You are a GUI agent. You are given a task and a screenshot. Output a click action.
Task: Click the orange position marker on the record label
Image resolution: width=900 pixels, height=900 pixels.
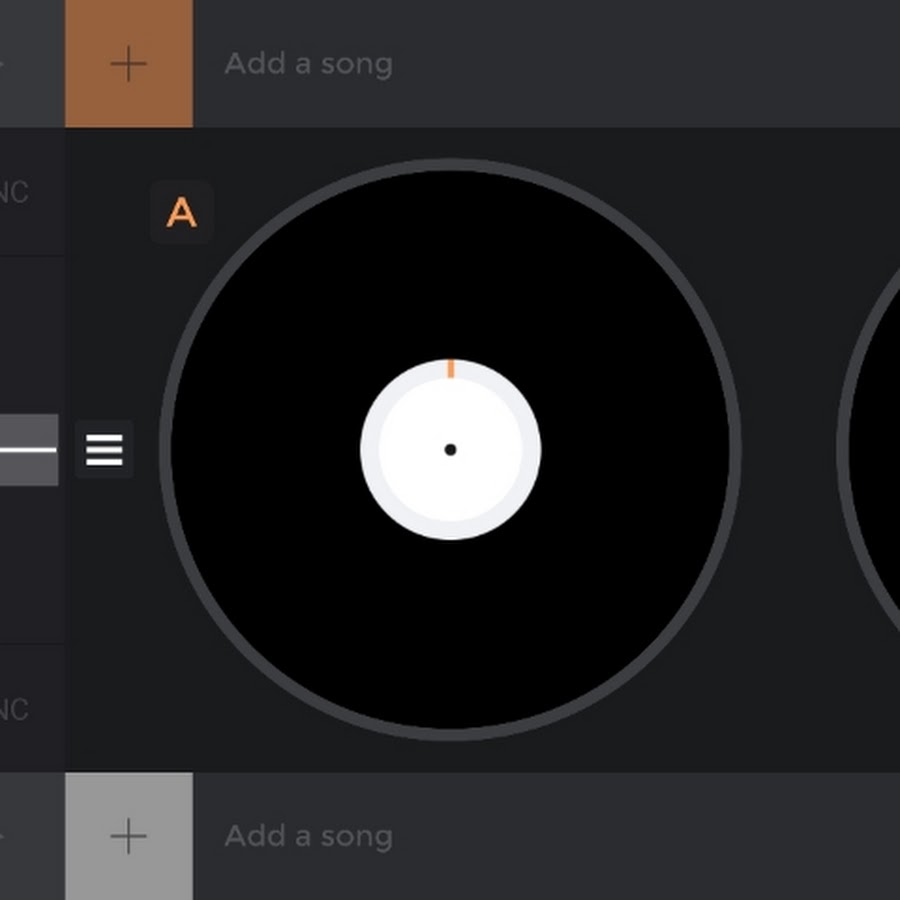click(x=451, y=368)
